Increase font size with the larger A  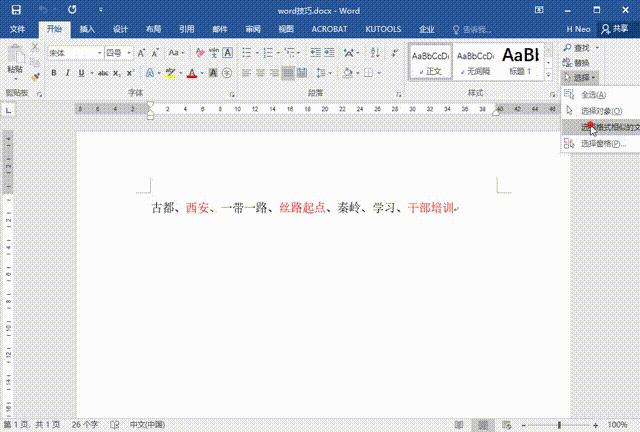coord(141,53)
